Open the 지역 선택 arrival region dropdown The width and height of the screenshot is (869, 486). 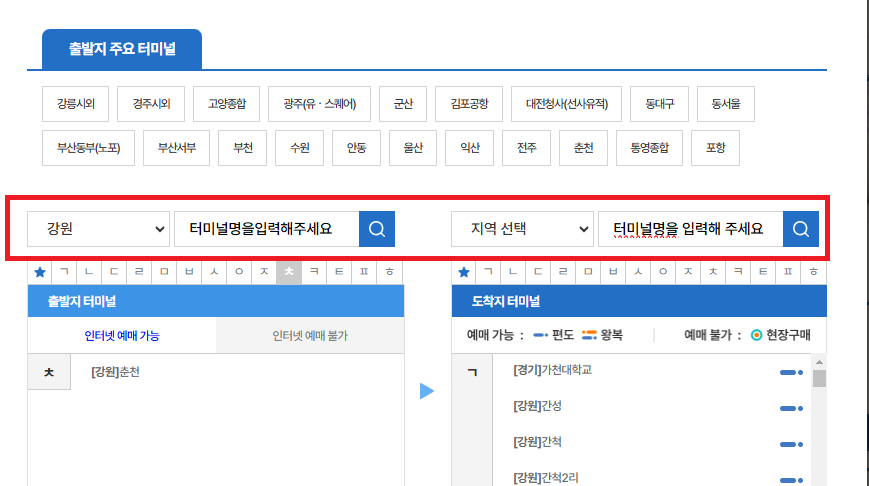pyautogui.click(x=522, y=229)
